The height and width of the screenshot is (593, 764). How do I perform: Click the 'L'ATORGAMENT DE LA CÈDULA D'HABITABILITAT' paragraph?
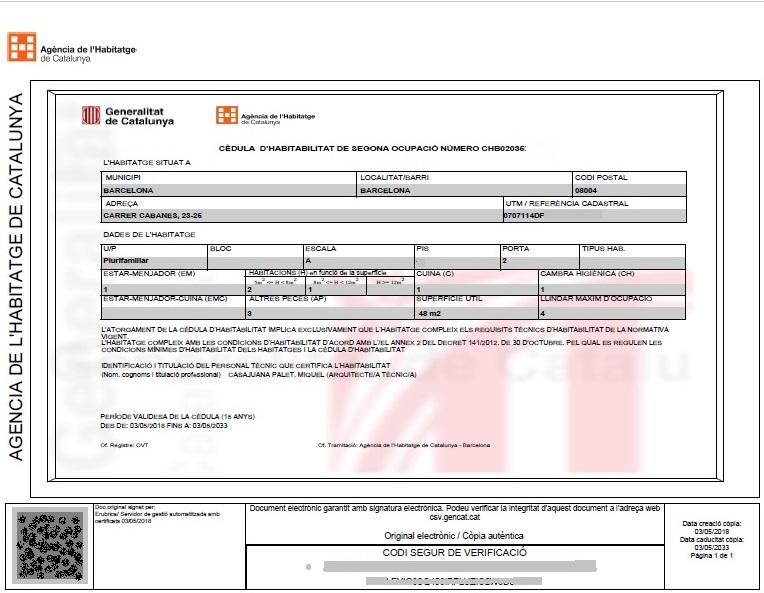click(x=385, y=333)
